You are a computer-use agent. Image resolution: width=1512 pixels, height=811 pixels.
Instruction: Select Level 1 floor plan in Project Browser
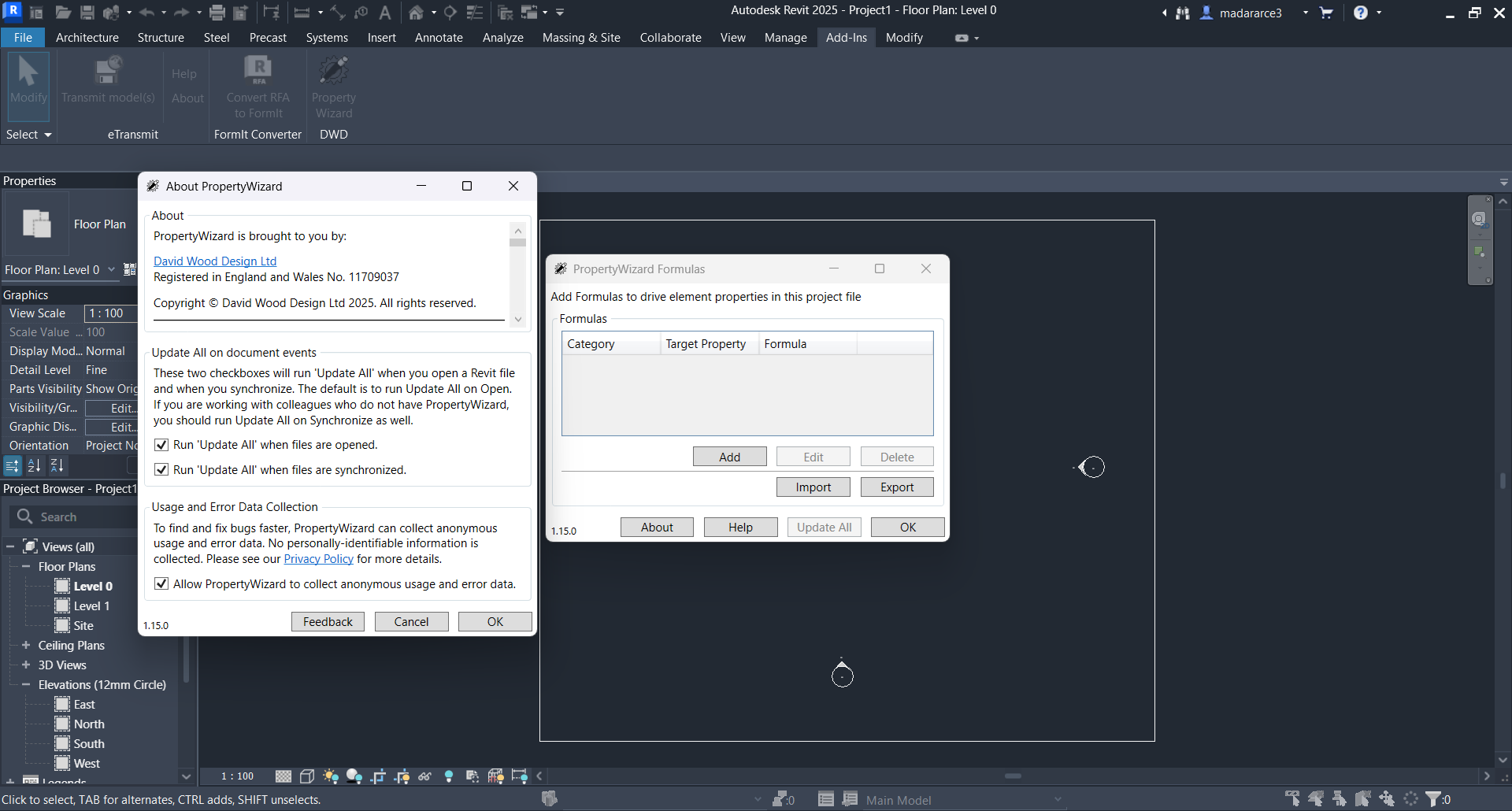91,605
